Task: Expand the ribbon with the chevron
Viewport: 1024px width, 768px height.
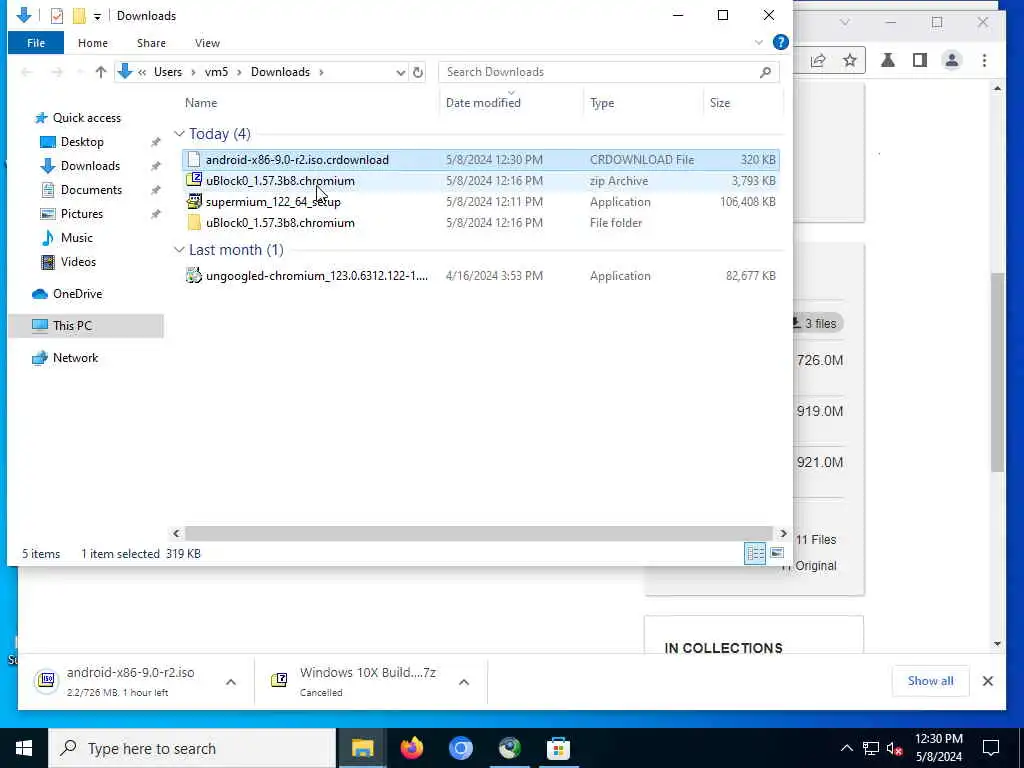Action: (759, 42)
